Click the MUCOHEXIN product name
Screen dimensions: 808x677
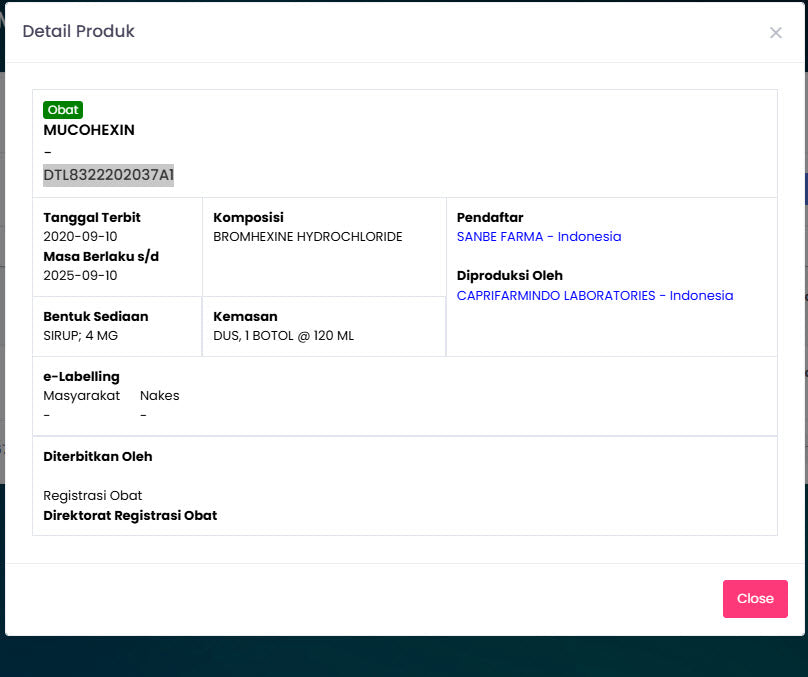89,130
